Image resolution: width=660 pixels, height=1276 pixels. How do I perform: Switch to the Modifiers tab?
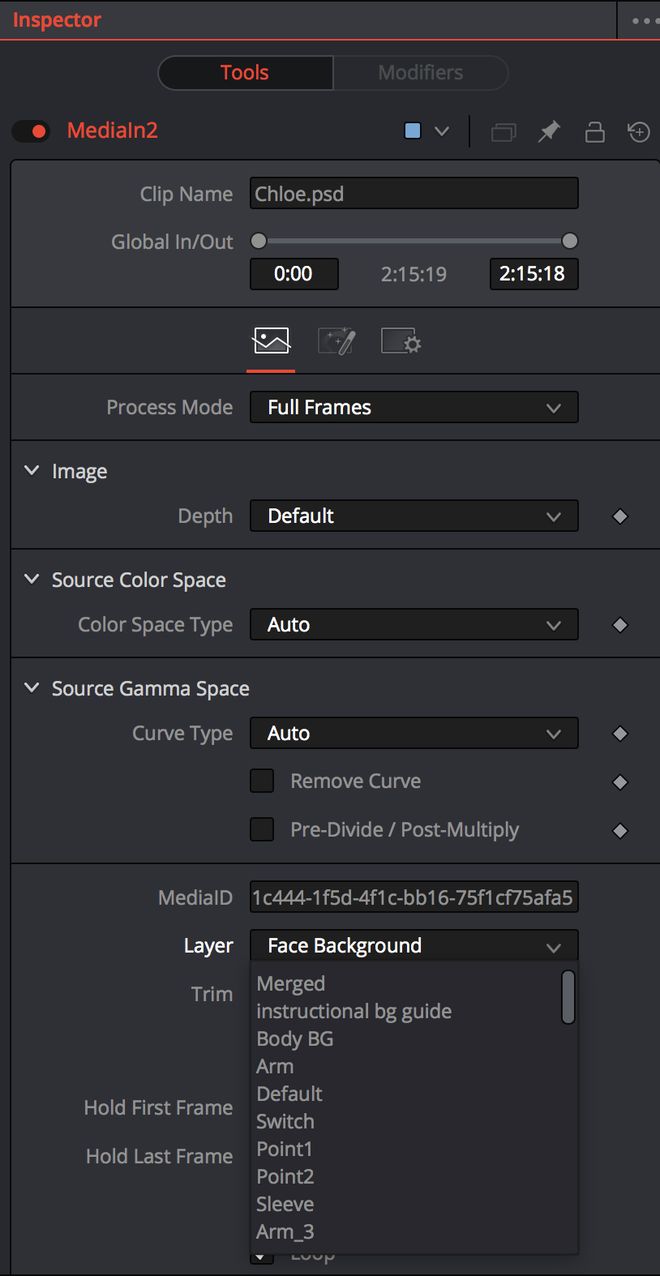[420, 72]
